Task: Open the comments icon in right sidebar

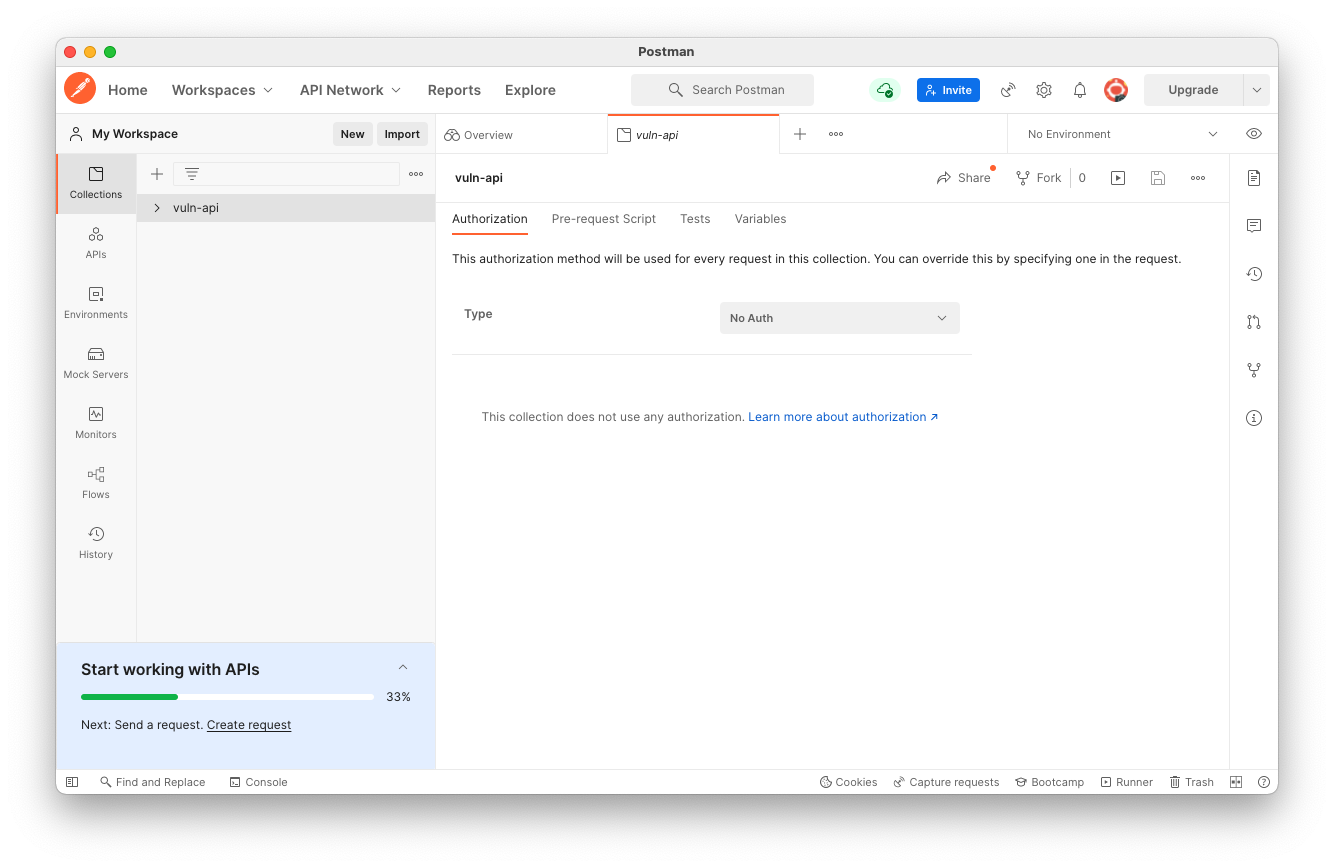Action: pos(1254,226)
